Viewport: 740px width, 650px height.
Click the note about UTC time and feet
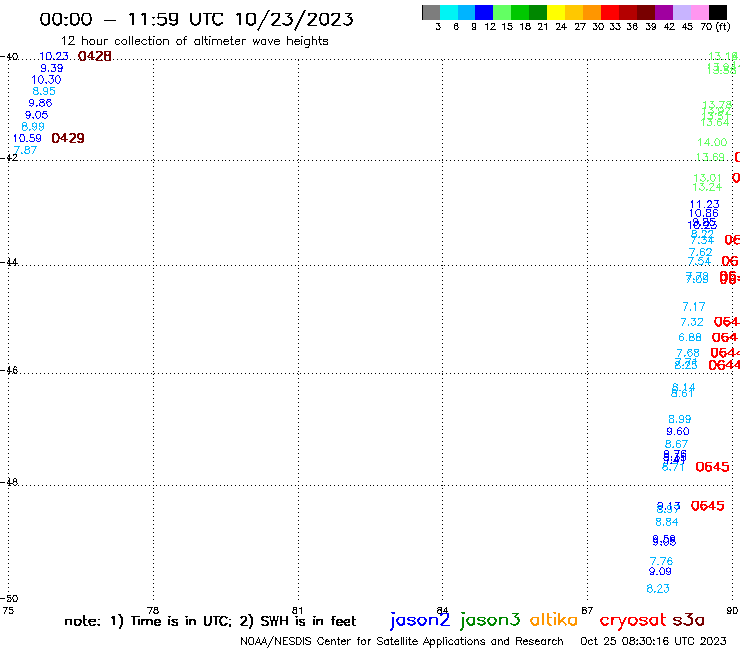click(x=210, y=621)
